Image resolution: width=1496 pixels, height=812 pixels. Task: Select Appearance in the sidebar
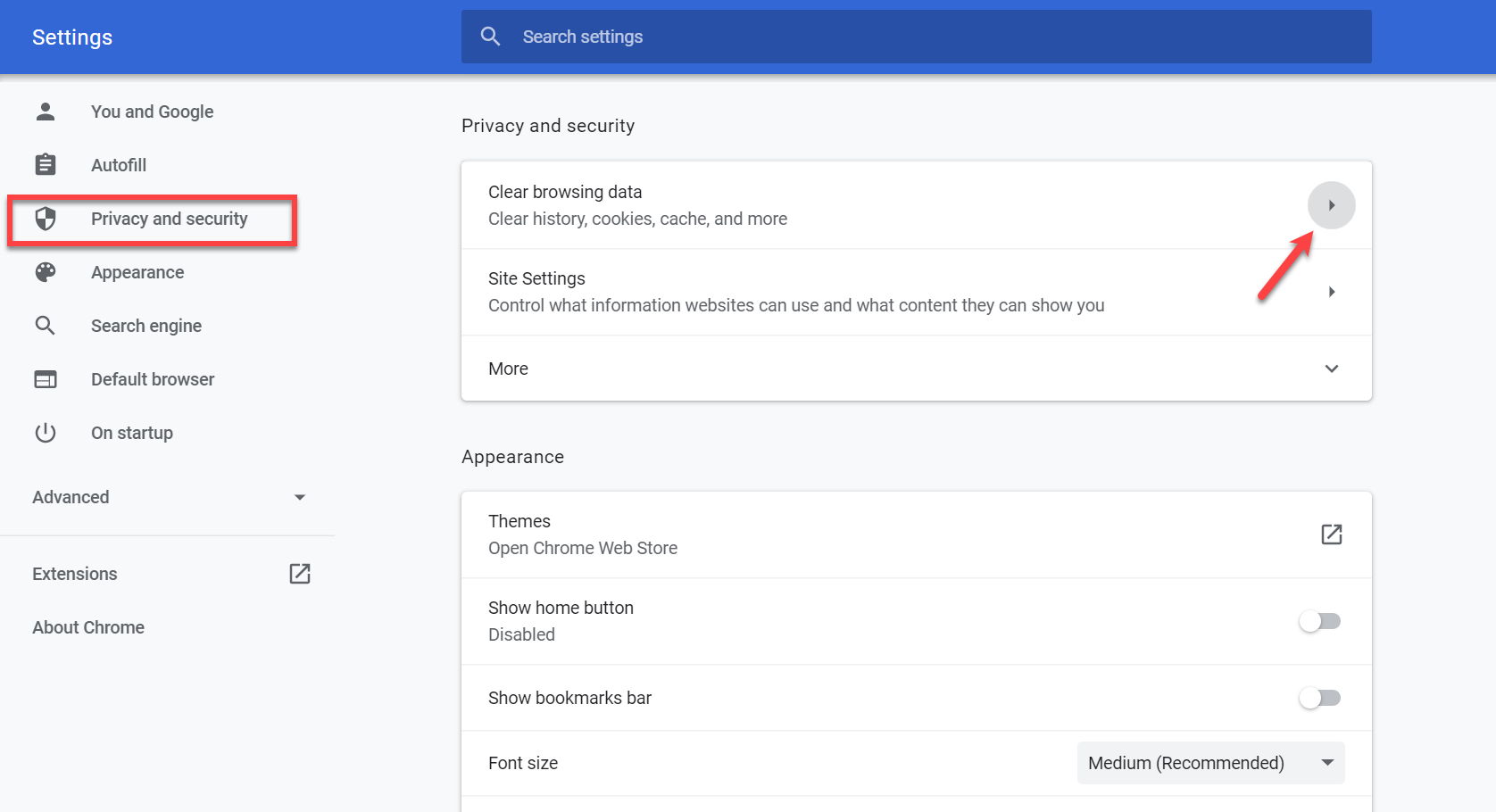137,272
